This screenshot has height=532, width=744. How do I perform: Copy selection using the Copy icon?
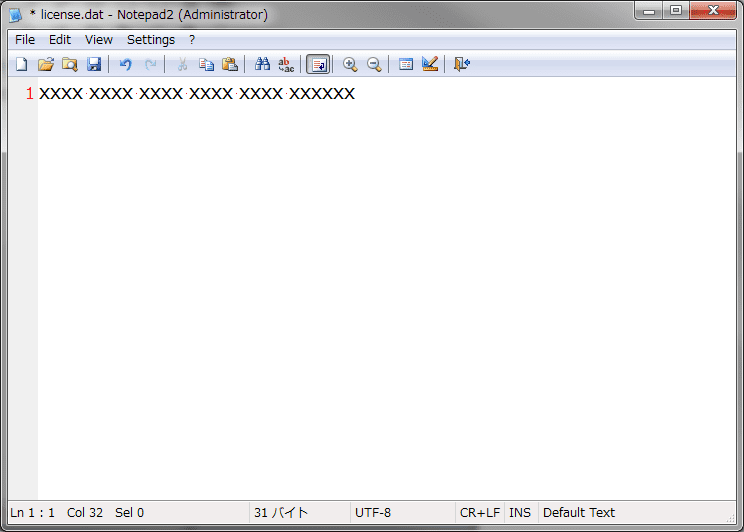point(206,64)
